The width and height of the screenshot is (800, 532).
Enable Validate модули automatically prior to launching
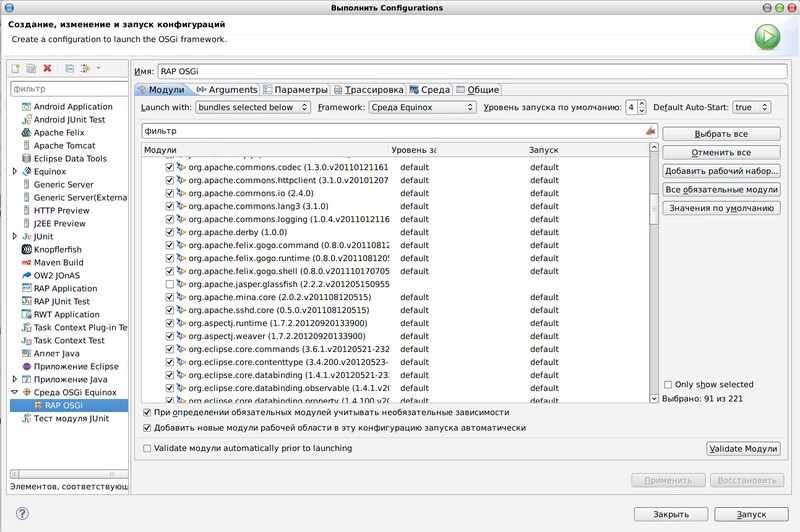point(147,448)
